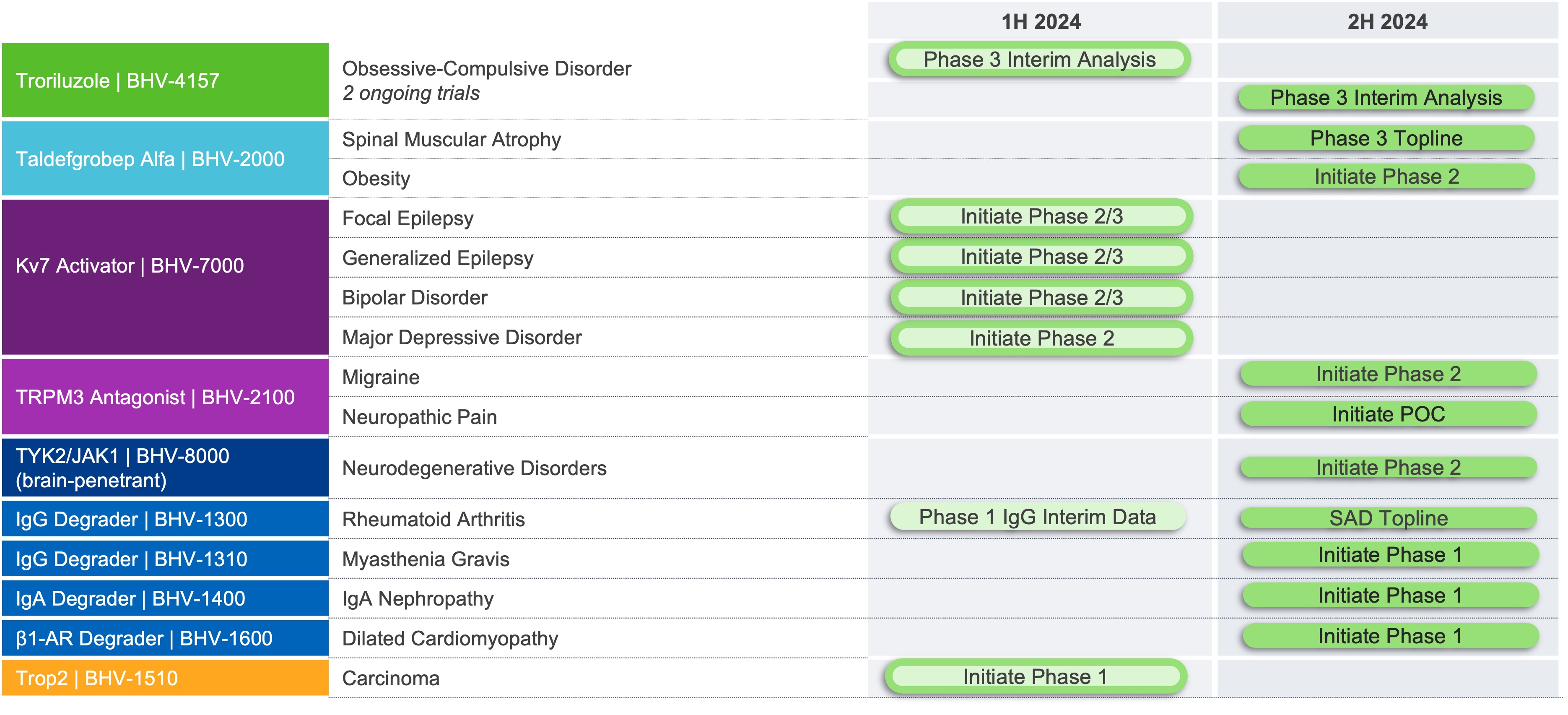Click Major Depressive Disorder Initiate Phase 2 pill
This screenshot has height=715, width=1568.
pyautogui.click(x=1041, y=338)
